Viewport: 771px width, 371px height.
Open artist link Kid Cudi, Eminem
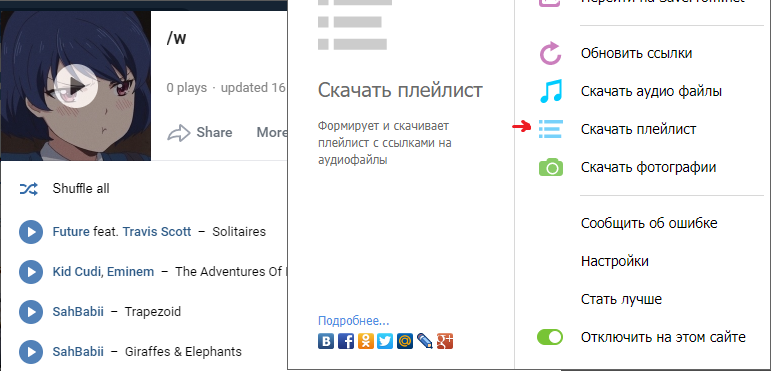tap(103, 271)
